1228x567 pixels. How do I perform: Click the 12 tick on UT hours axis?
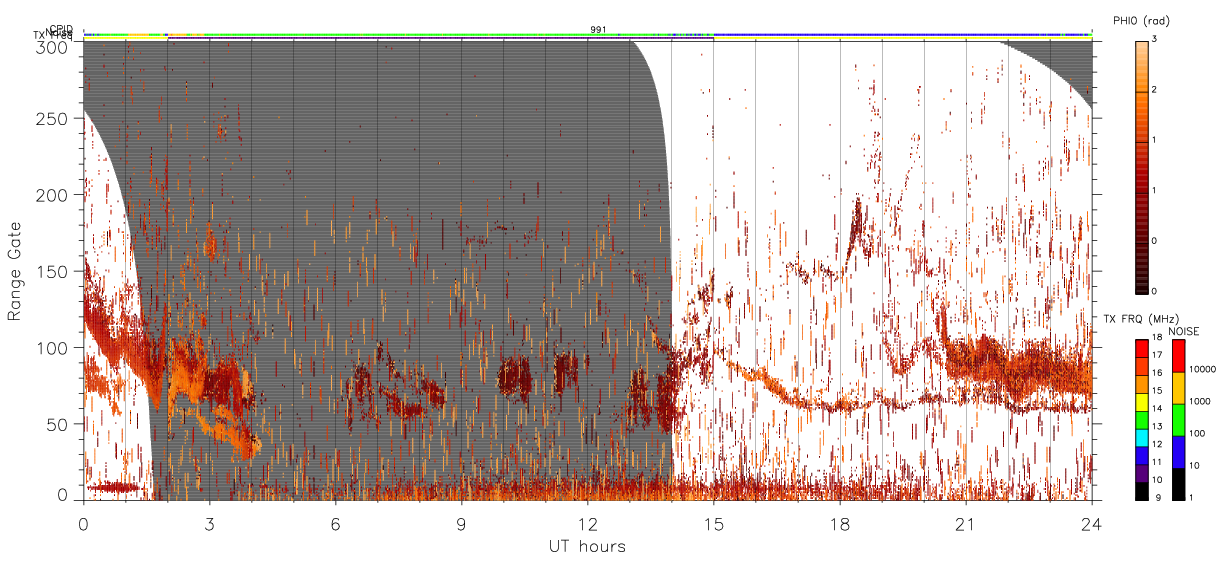point(588,524)
